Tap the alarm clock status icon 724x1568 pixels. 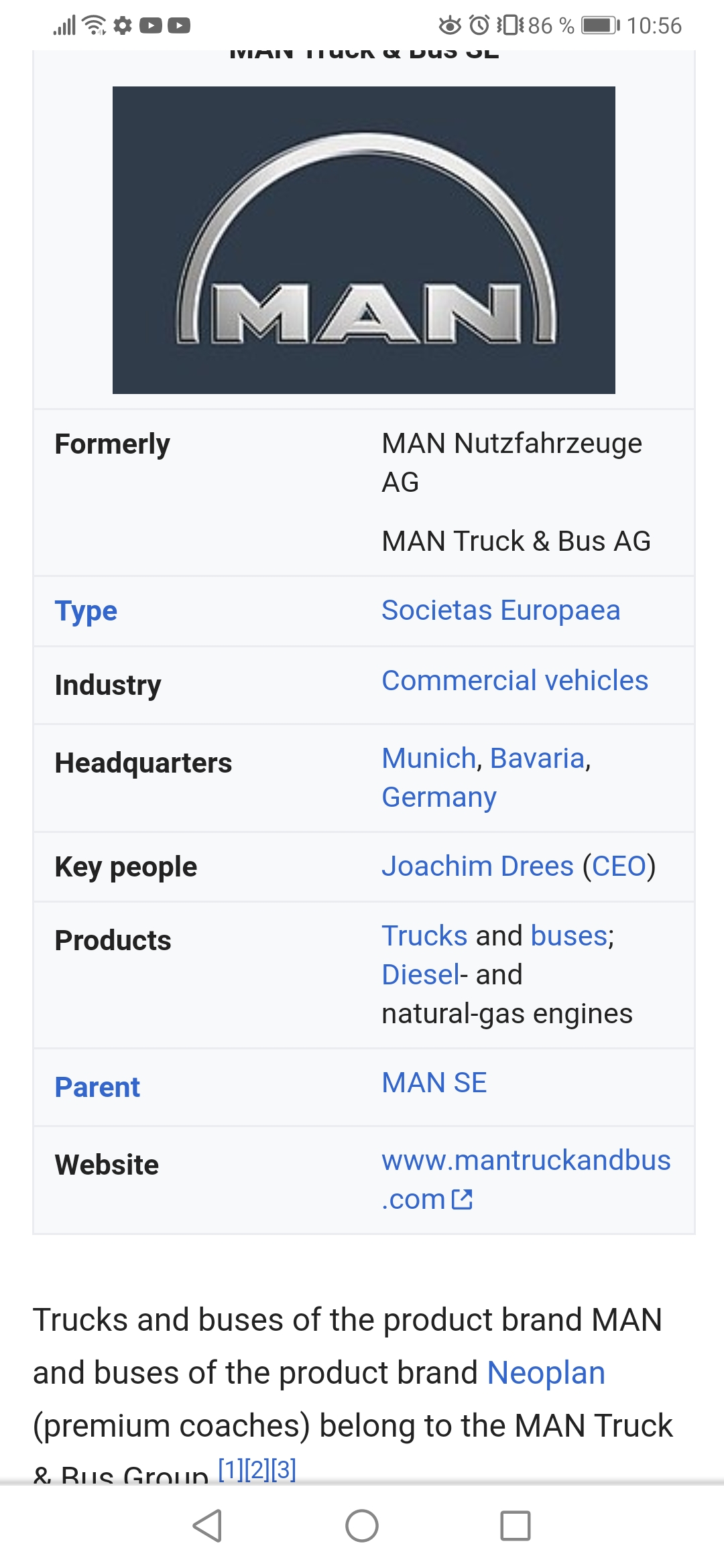click(479, 25)
